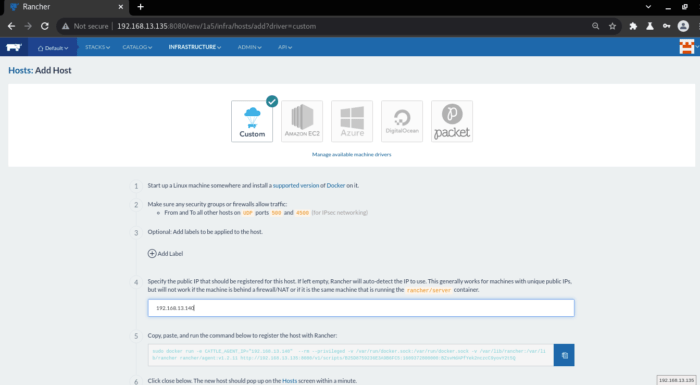
Task: Select the Custom host driver
Action: pyautogui.click(x=252, y=121)
